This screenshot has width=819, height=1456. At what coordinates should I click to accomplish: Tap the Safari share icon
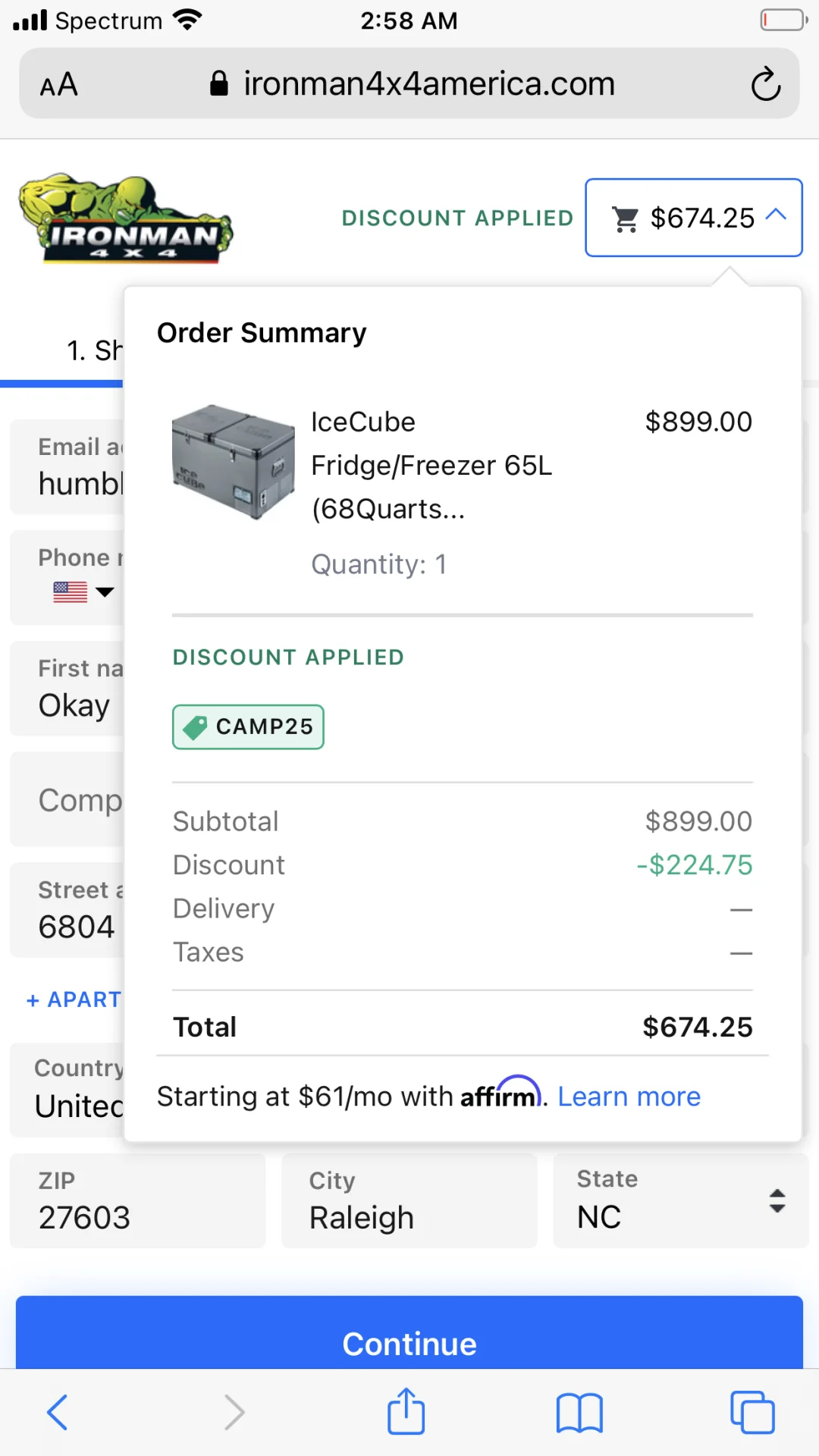406,1411
